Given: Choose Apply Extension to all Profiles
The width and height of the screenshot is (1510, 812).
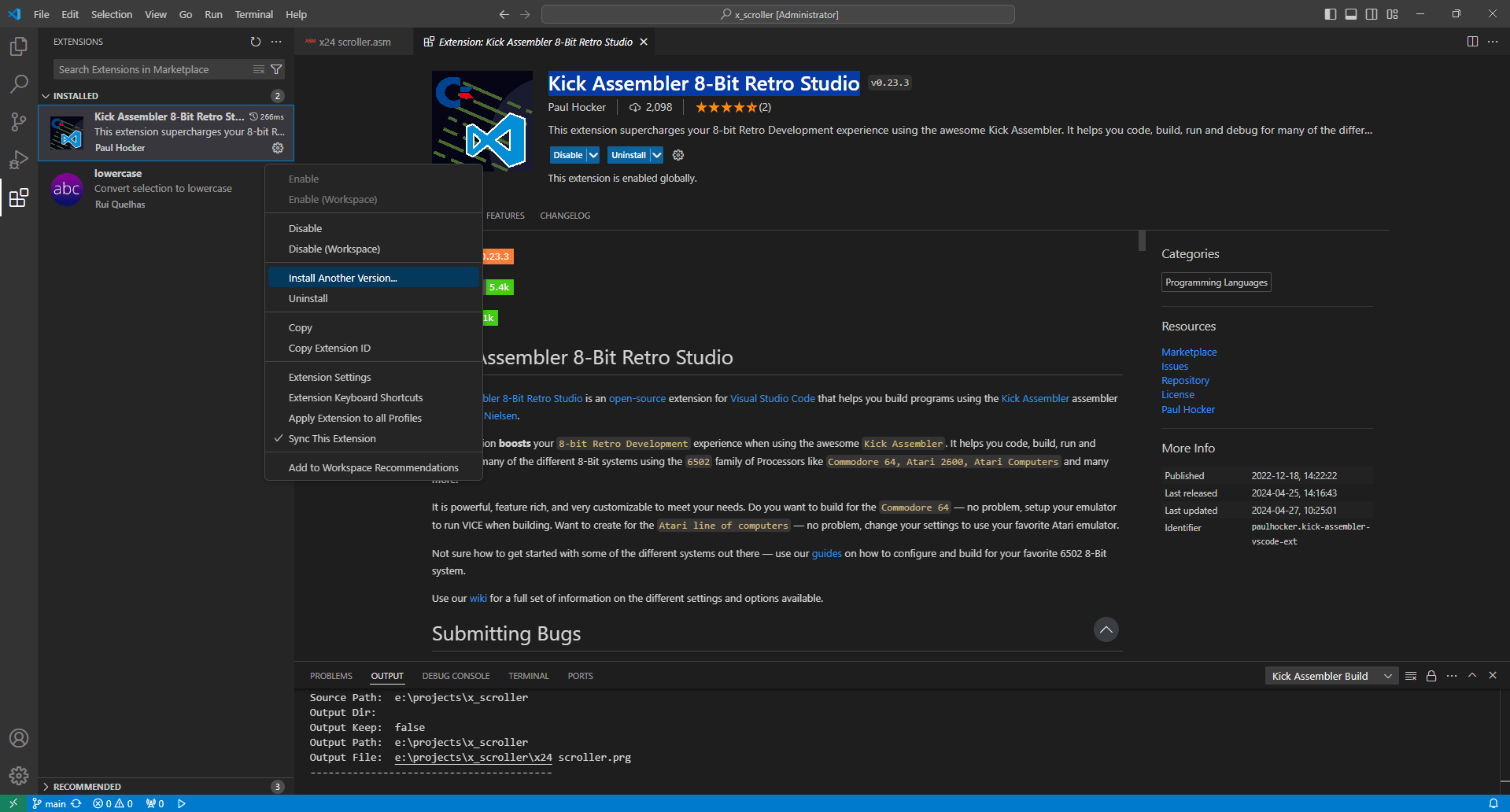Looking at the screenshot, I should [x=373, y=418].
